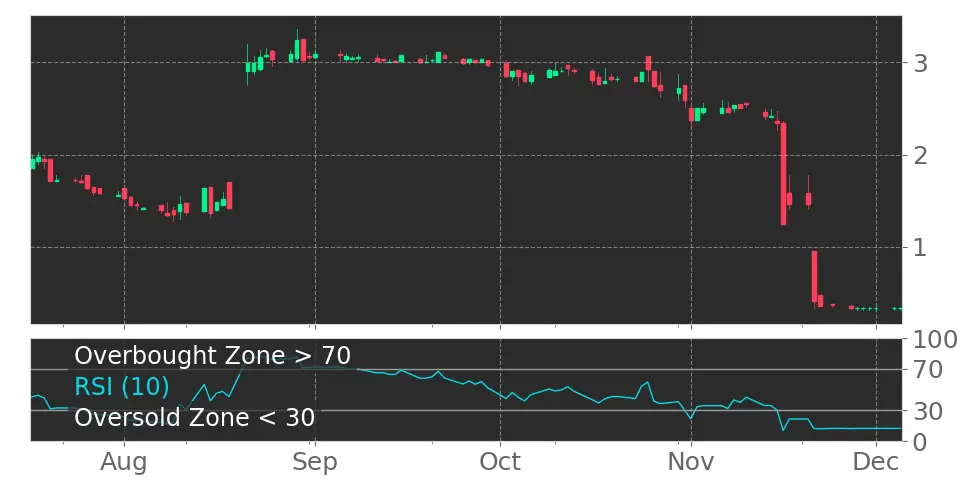
Task: Select the fourth date label on the time axis
Action: pyautogui.click(x=691, y=462)
